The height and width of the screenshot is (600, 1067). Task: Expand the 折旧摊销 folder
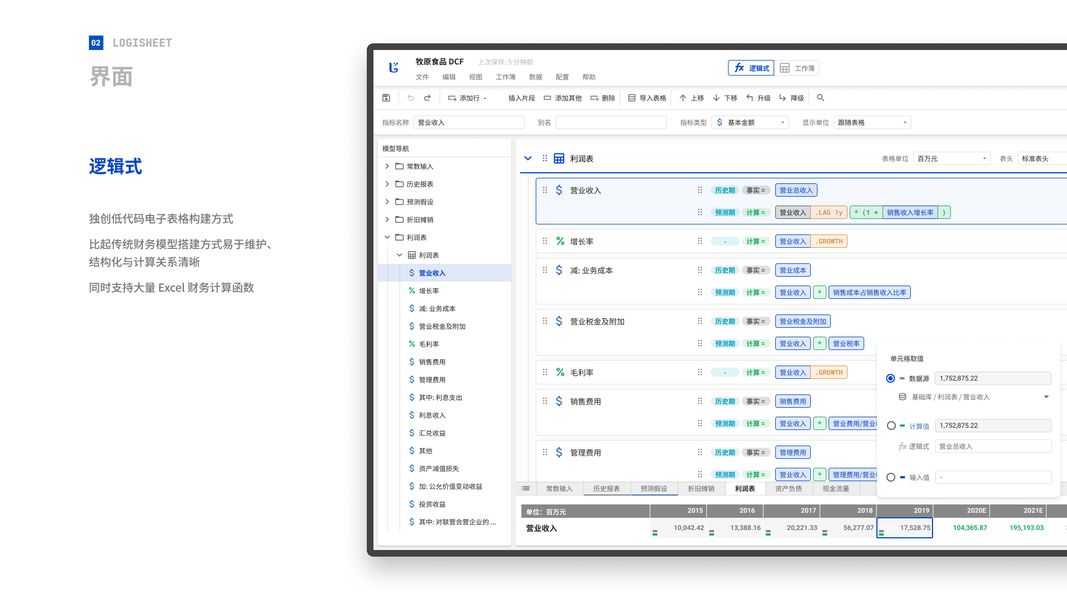click(x=387, y=219)
